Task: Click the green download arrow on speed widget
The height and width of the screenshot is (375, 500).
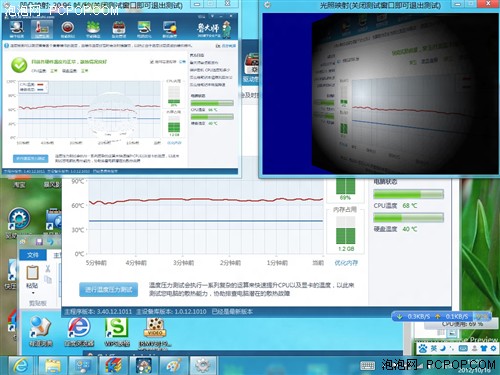Action: tap(399, 316)
